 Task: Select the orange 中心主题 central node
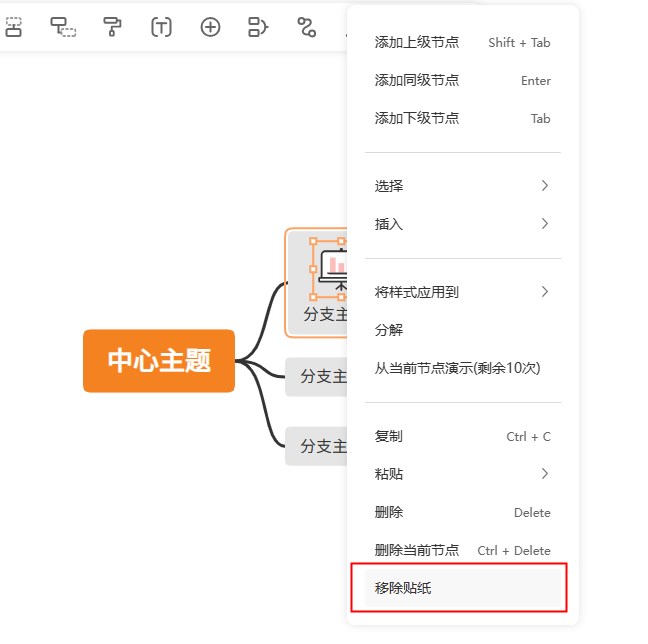[159, 361]
